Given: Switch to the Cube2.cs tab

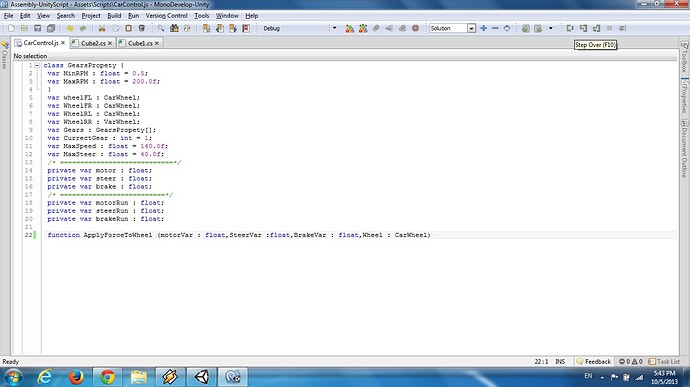Looking at the screenshot, I should 93,43.
